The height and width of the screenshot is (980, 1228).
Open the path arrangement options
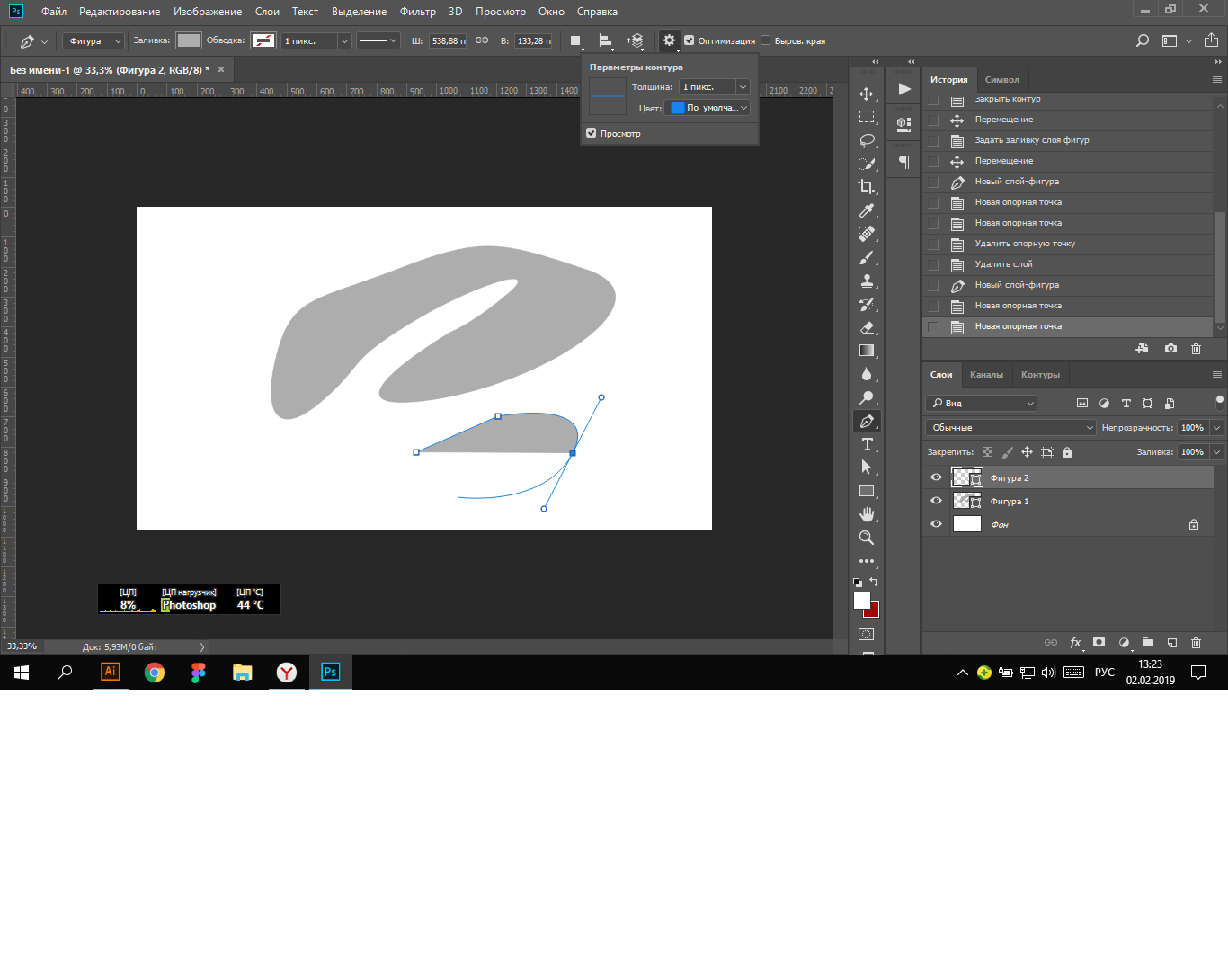pyautogui.click(x=636, y=40)
